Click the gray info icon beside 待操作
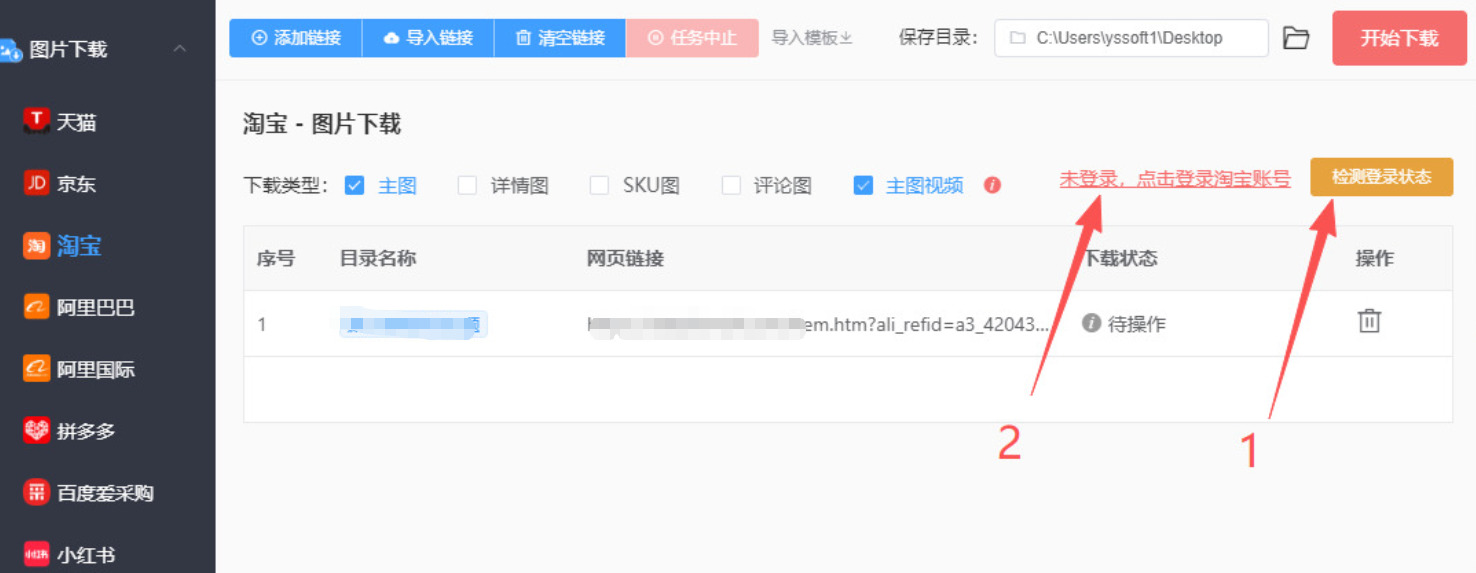Viewport: 1476px width, 573px height. tap(1092, 323)
